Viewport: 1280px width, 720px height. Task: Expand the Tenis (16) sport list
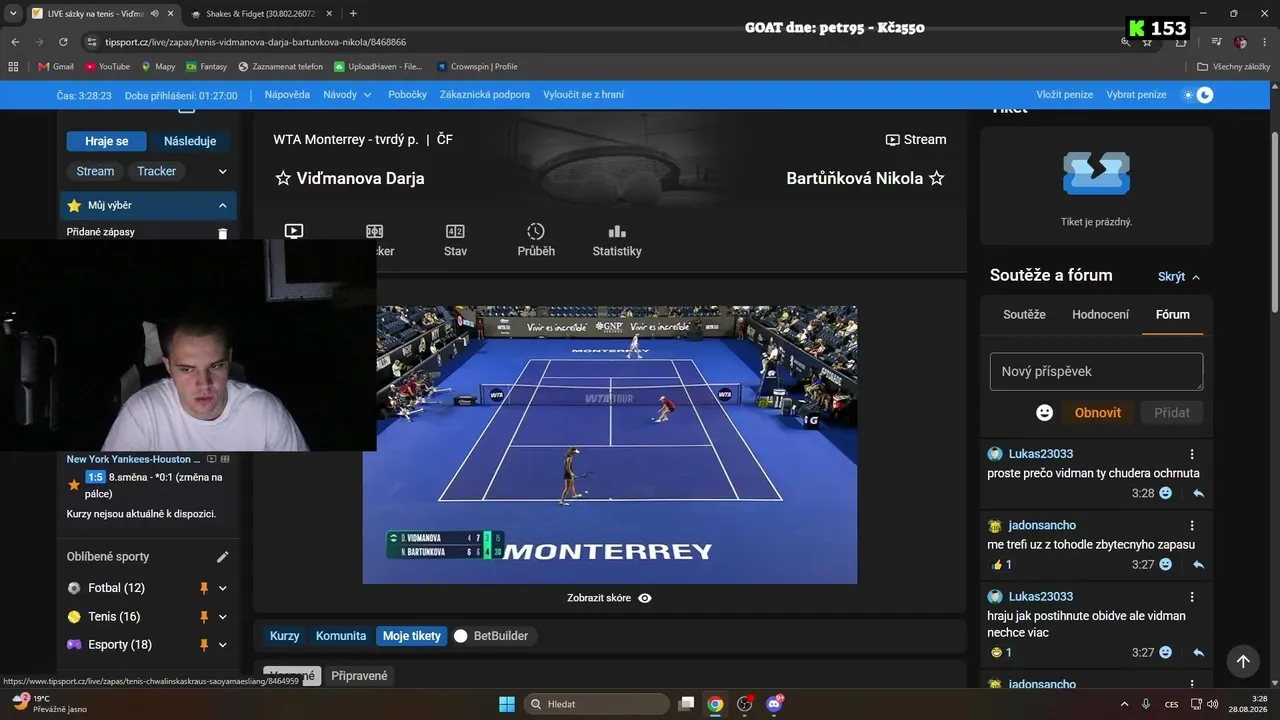[222, 617]
